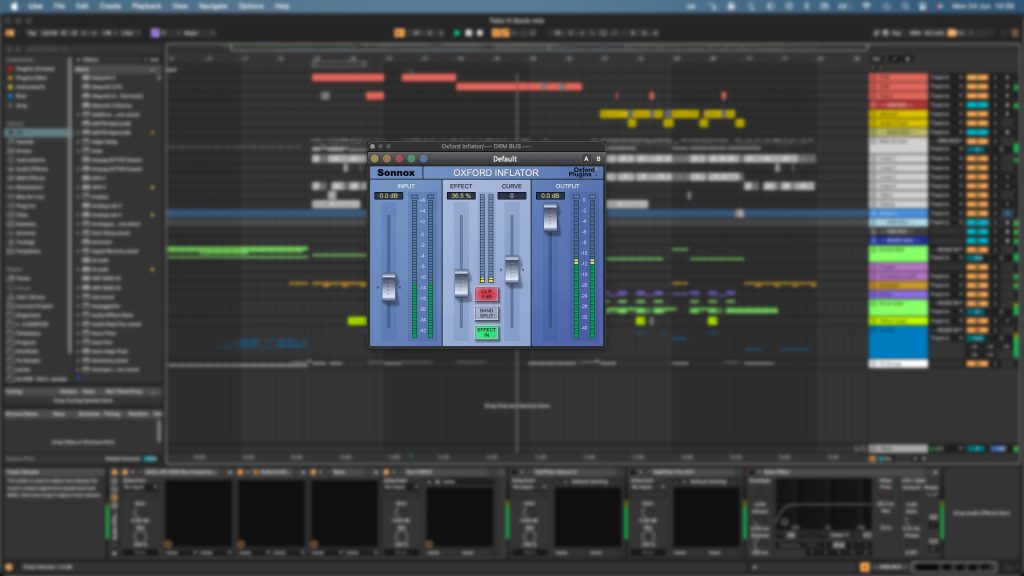Enable the Band Split button

coord(486,313)
